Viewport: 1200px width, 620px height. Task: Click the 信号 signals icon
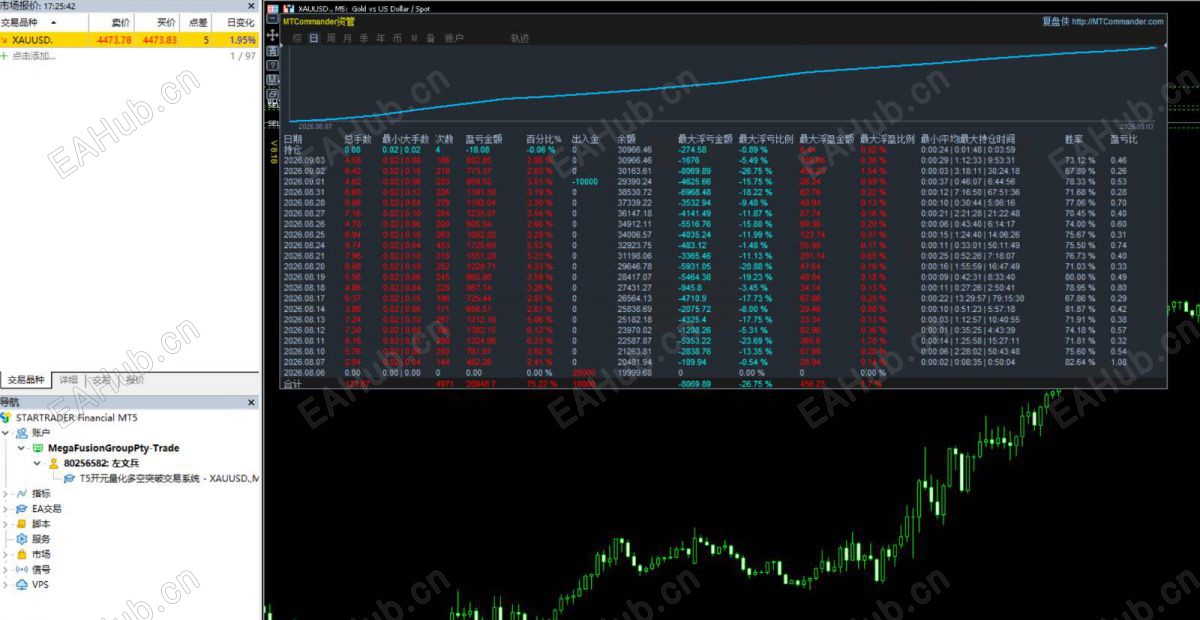[21, 570]
